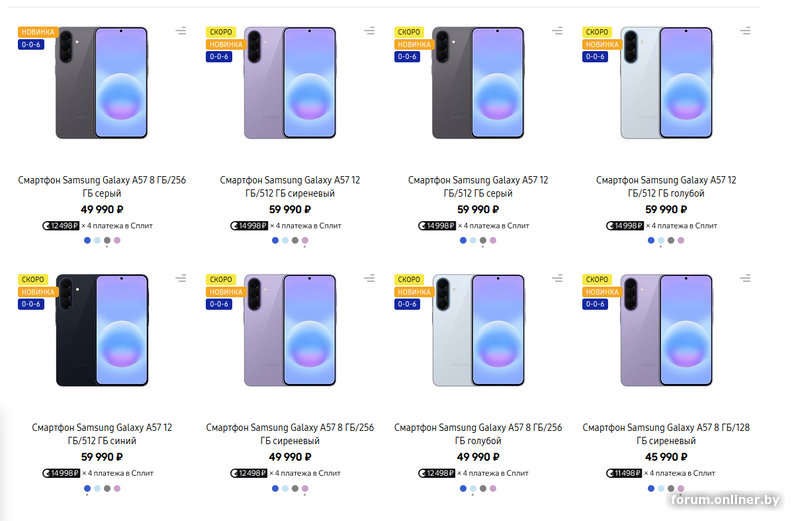800x521 pixels.
Task: Click the СКОРО badge on the A57 8/256 голубой card
Action: [409, 280]
